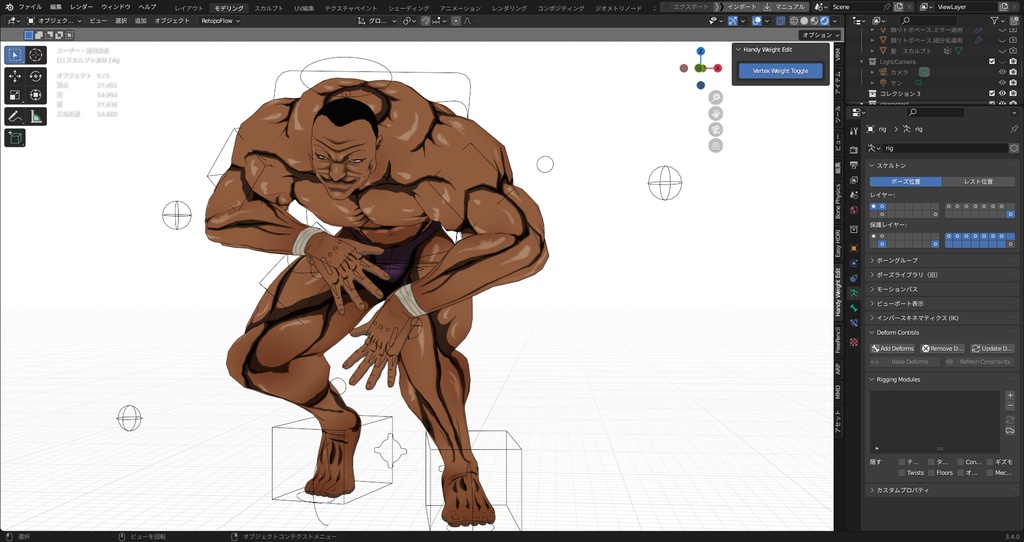Select the Annotate tool

15,117
